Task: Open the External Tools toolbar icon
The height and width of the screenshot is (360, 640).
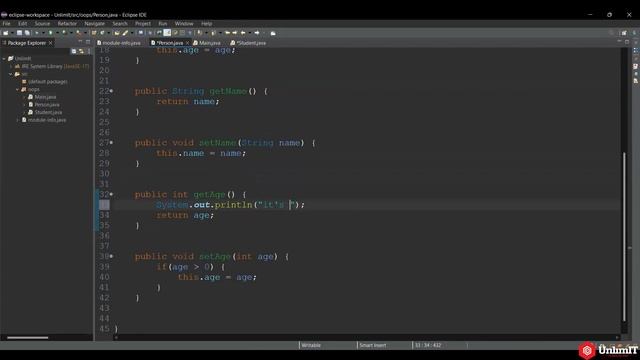Action: pos(78,33)
